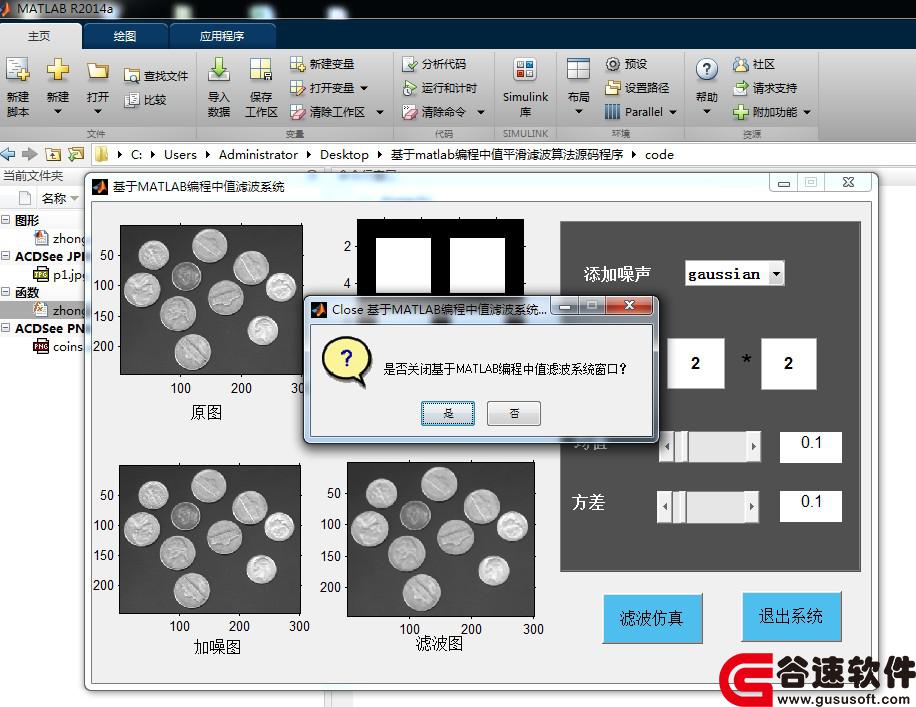This screenshot has width=916, height=707.
Task: Click 运行和计时 run and time
Action: coord(440,88)
